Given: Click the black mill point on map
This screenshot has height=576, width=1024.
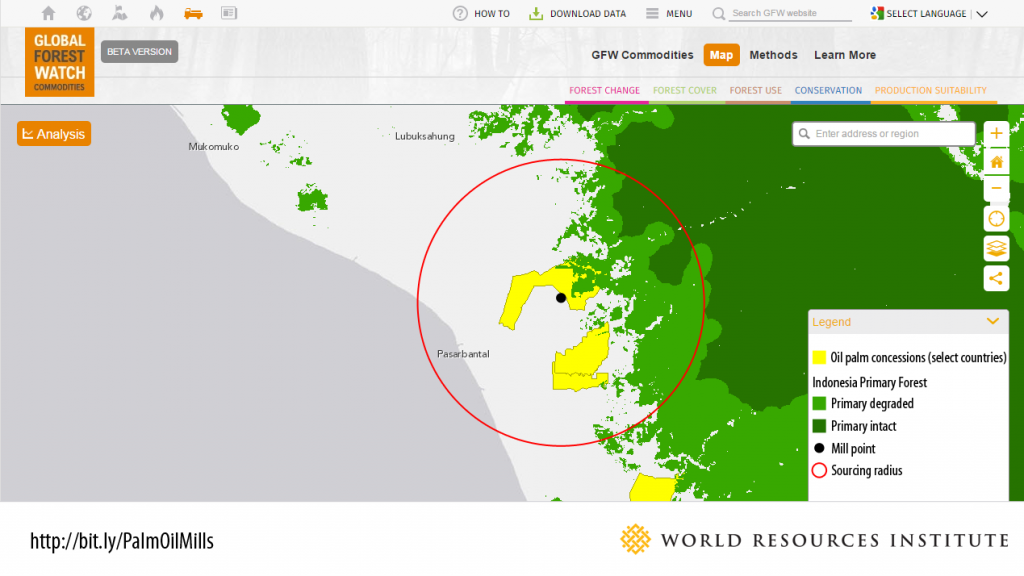Looking at the screenshot, I should (561, 298).
